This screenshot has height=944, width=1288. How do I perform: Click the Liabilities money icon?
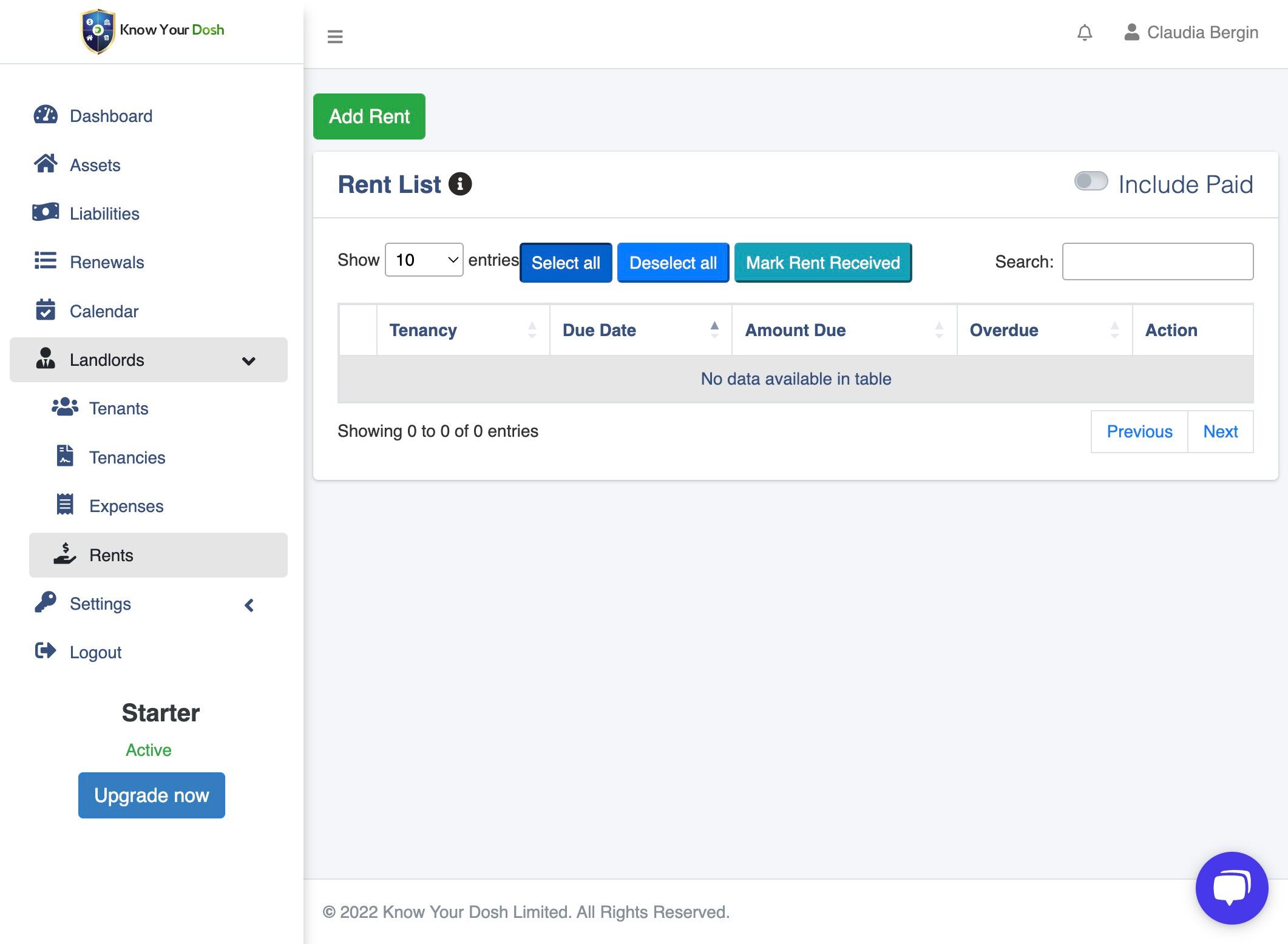(x=46, y=212)
